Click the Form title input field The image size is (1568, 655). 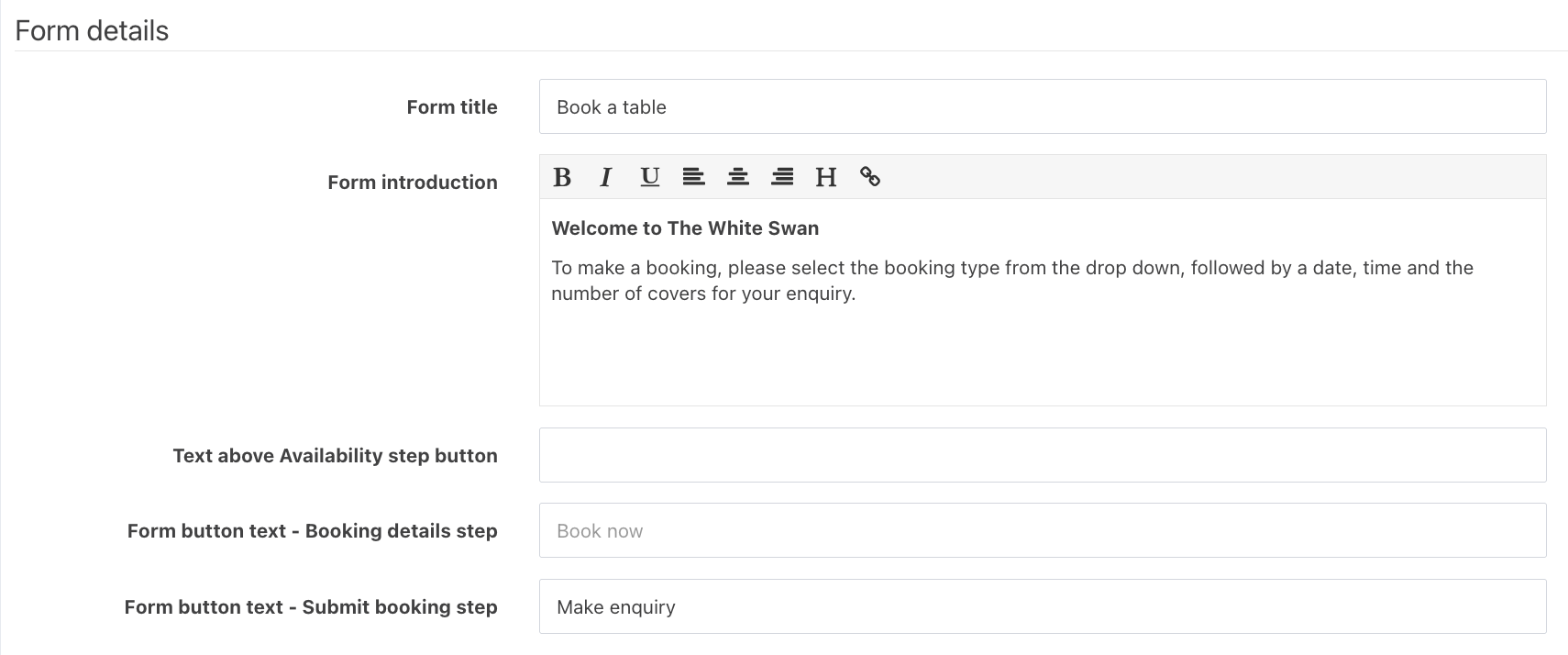pos(1043,106)
